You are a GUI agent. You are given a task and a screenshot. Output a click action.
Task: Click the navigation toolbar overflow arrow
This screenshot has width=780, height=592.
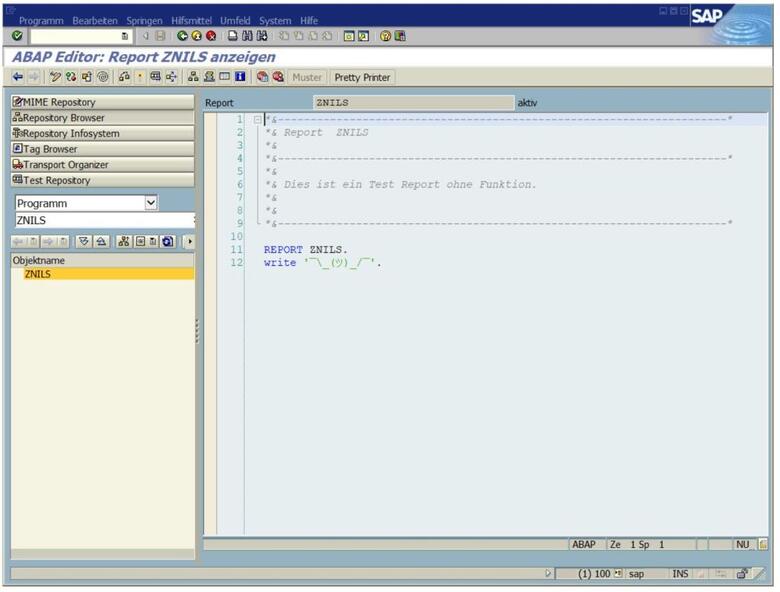pyautogui.click(x=190, y=242)
